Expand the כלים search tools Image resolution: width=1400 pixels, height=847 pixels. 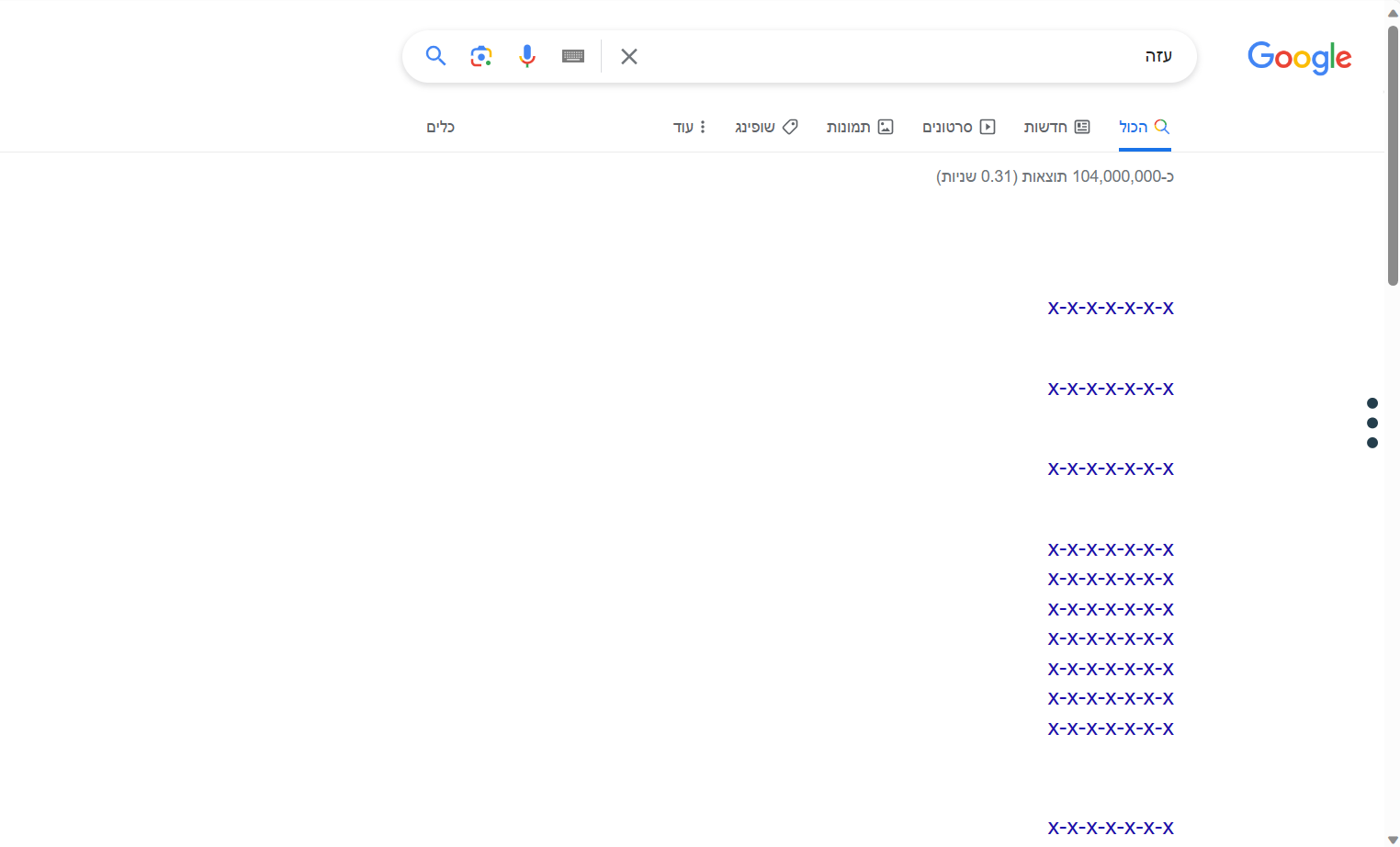tap(440, 127)
